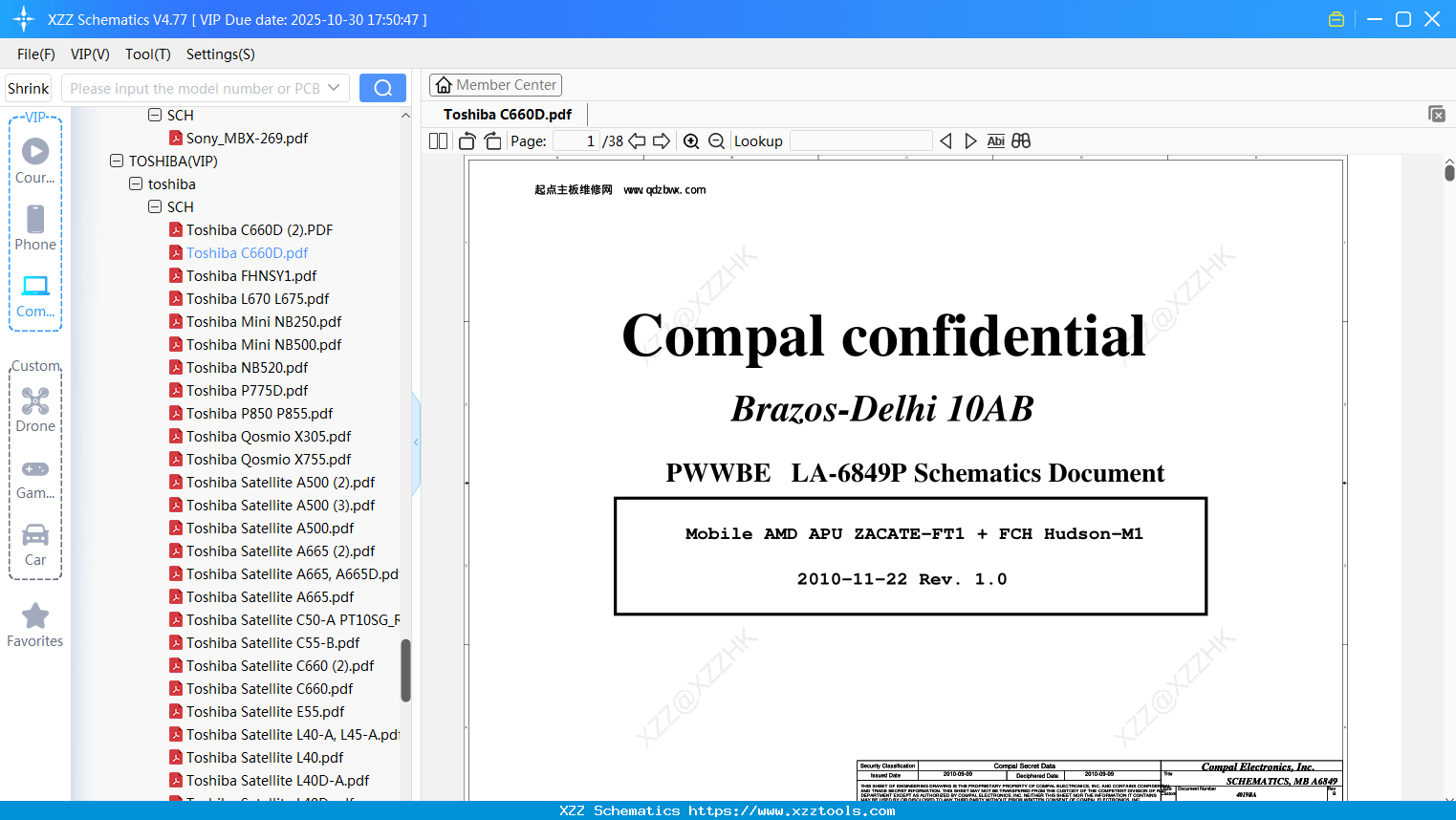The width and height of the screenshot is (1456, 820).
Task: Select Toshiba C660D.pdf in the tree
Action: click(x=247, y=253)
